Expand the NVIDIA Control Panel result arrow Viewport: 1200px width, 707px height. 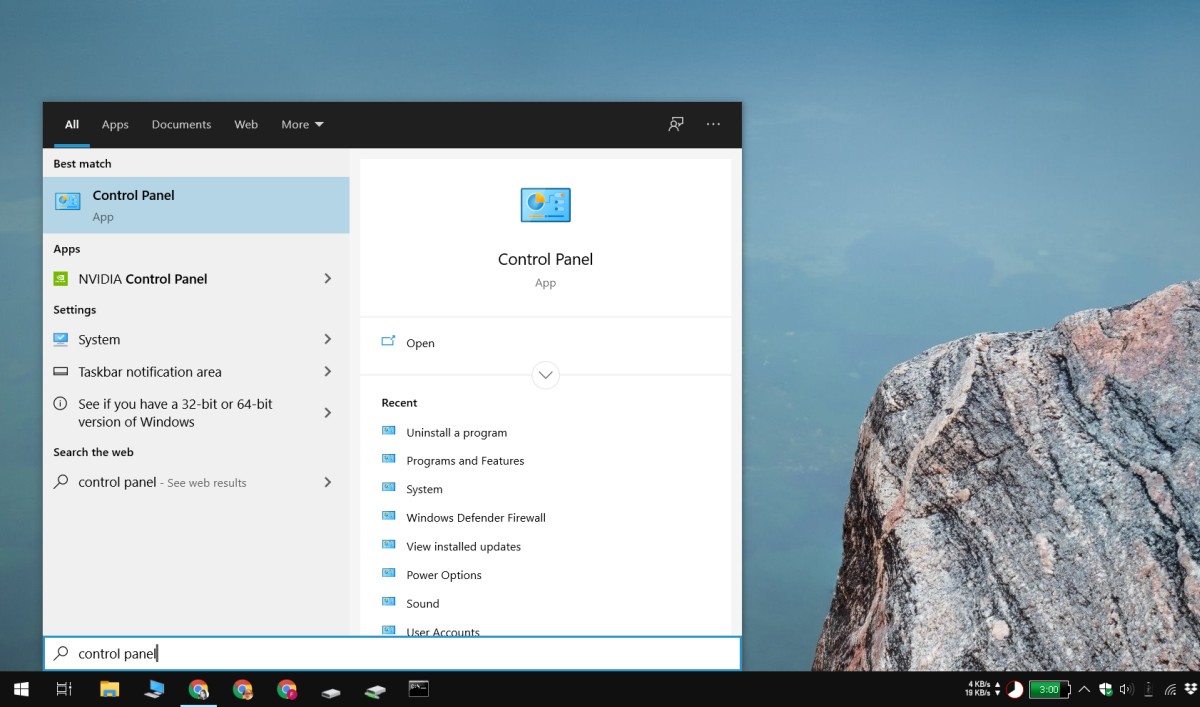pos(327,279)
